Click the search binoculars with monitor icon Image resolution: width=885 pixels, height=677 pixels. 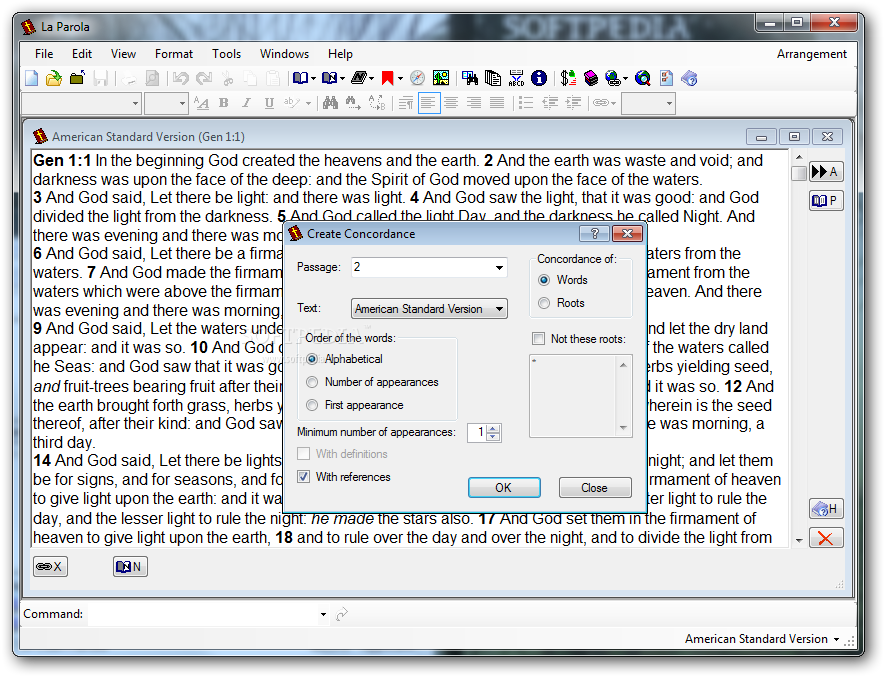pyautogui.click(x=470, y=78)
